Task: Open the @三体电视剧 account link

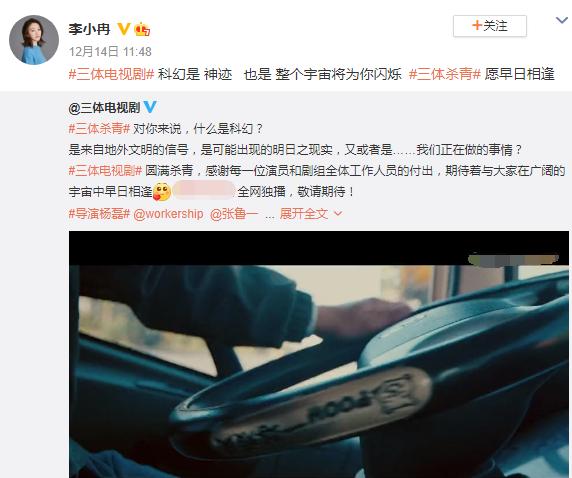Action: (x=104, y=107)
